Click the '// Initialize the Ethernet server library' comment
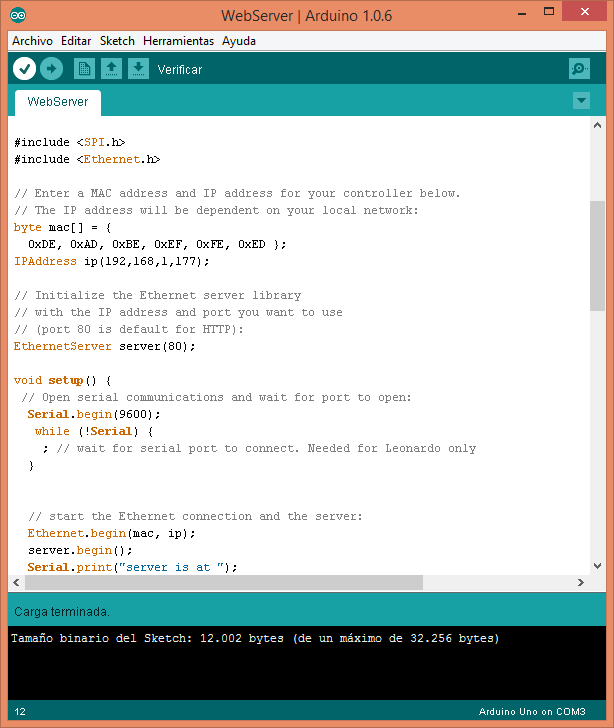Screen dimensions: 614x728 157,295
